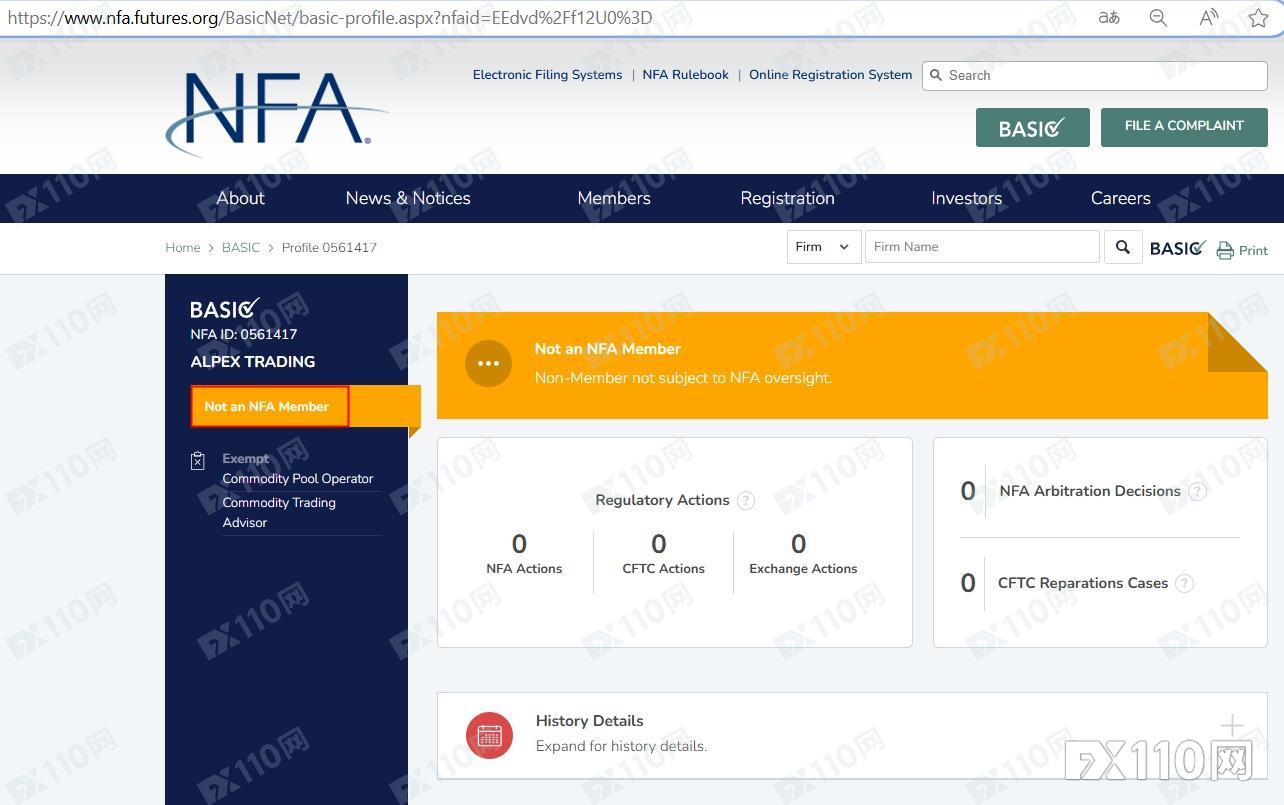
Task: Go to BASIC breadcrumb link
Action: [x=241, y=248]
